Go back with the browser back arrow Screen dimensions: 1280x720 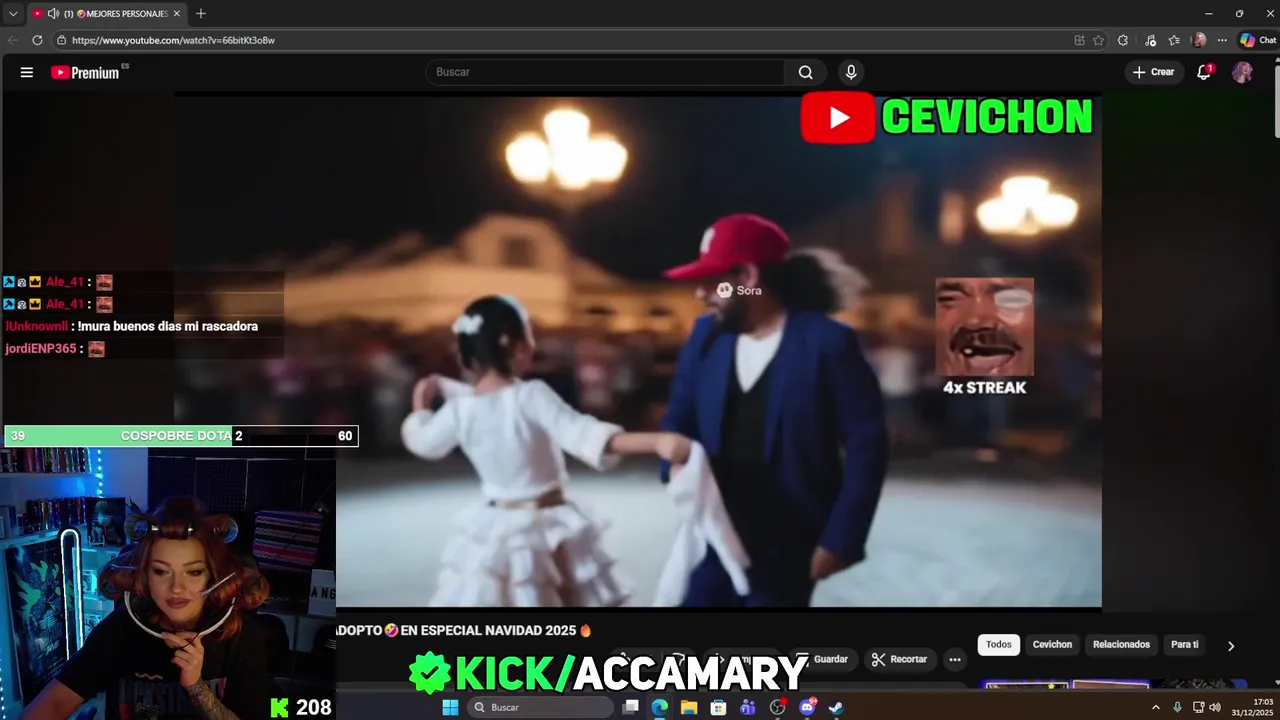13,40
